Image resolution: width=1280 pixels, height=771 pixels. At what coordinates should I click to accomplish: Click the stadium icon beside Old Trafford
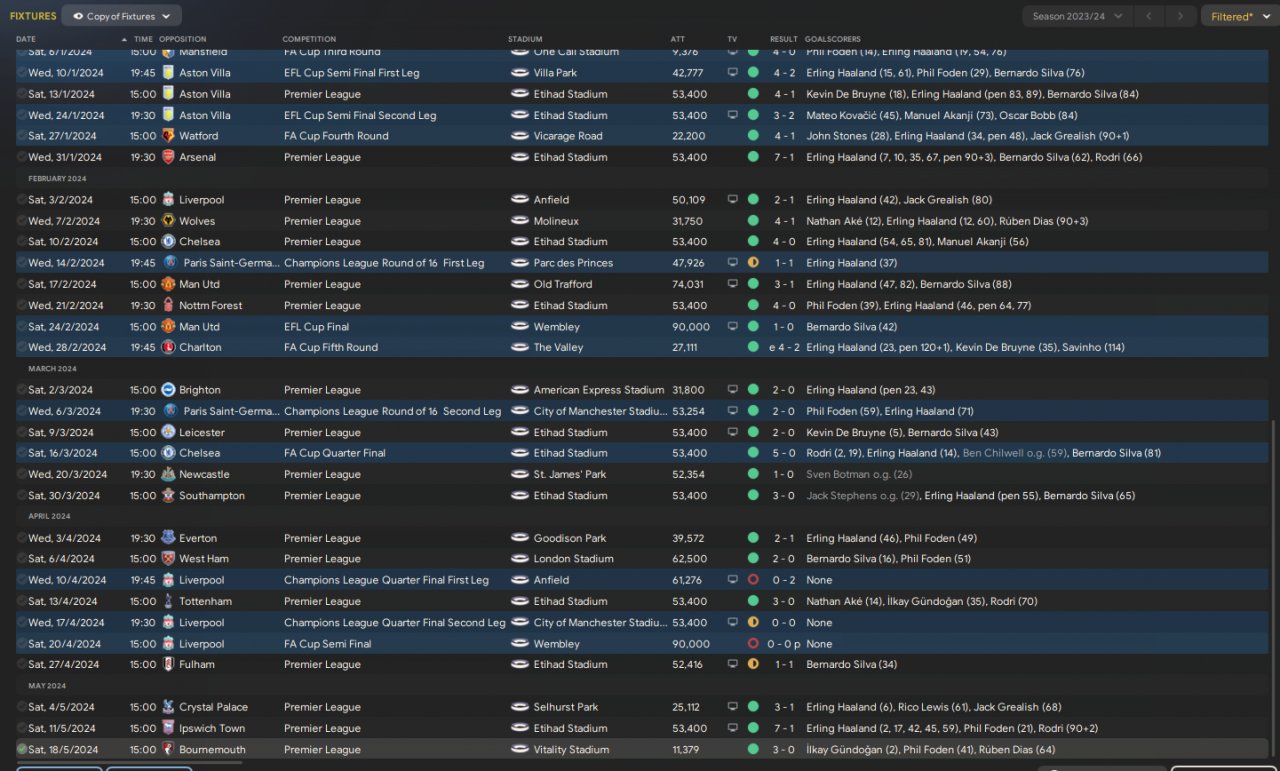519,284
